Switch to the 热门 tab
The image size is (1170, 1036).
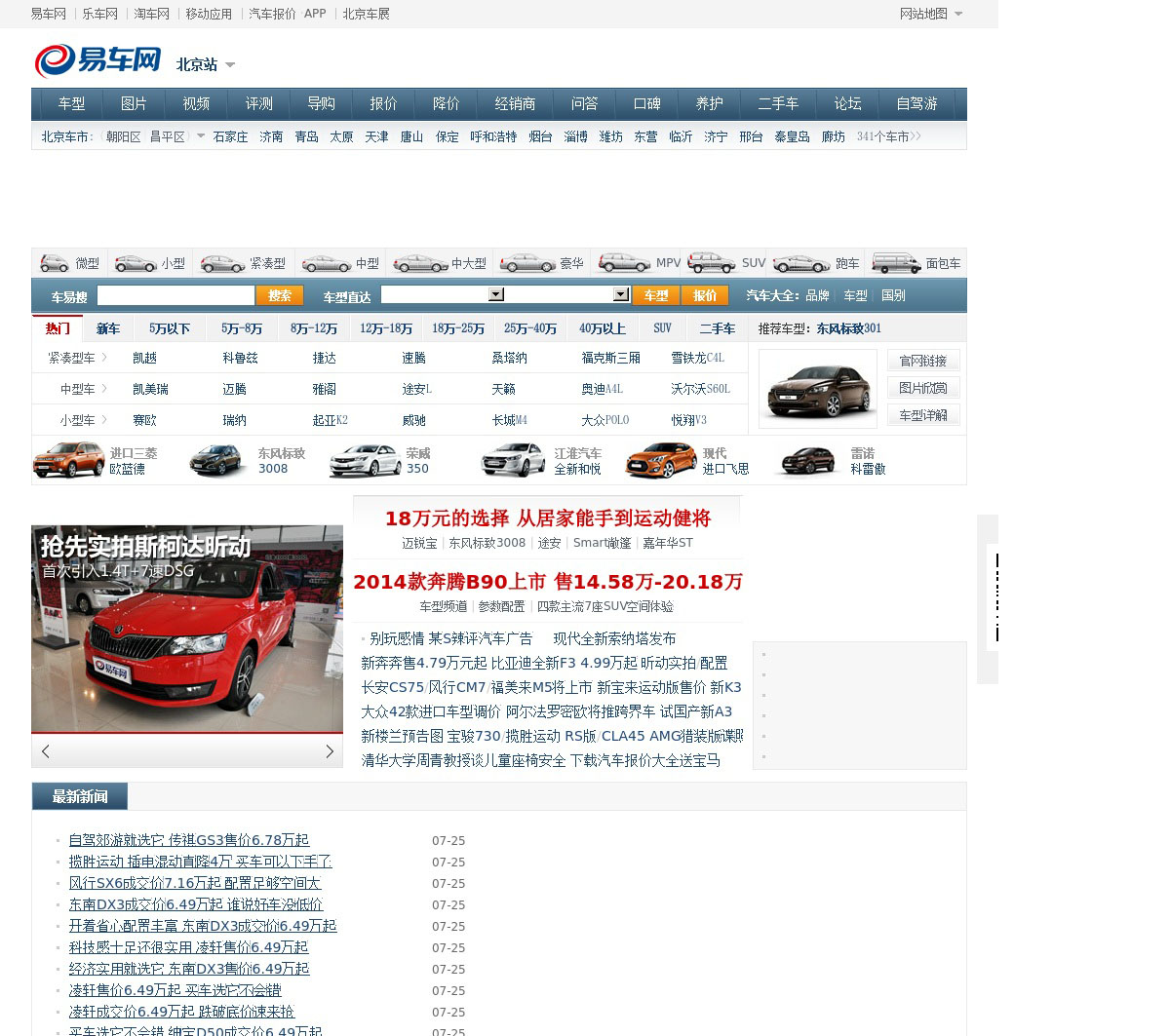58,328
